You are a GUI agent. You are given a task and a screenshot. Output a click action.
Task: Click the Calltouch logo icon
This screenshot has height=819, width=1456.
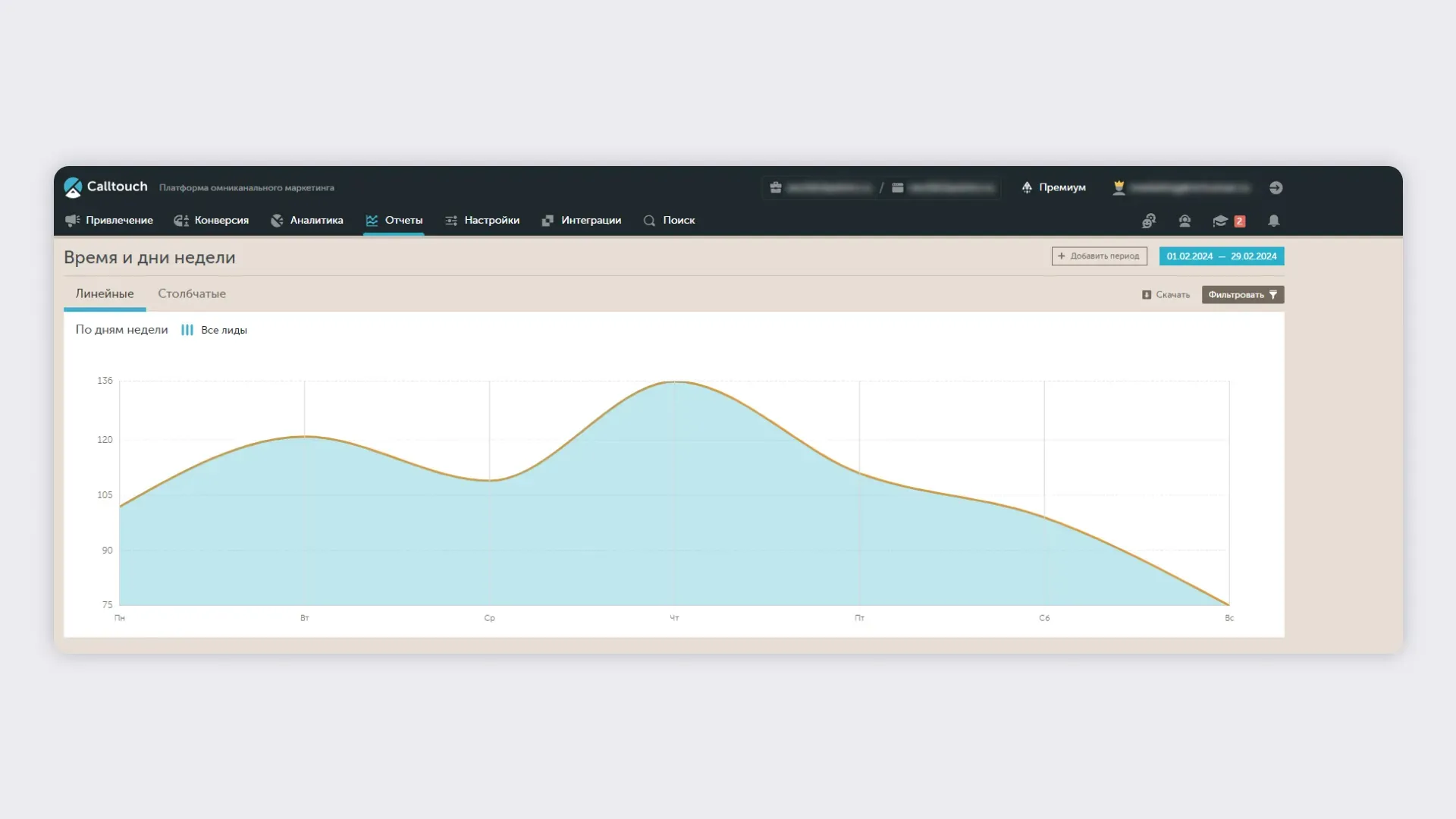[73, 187]
